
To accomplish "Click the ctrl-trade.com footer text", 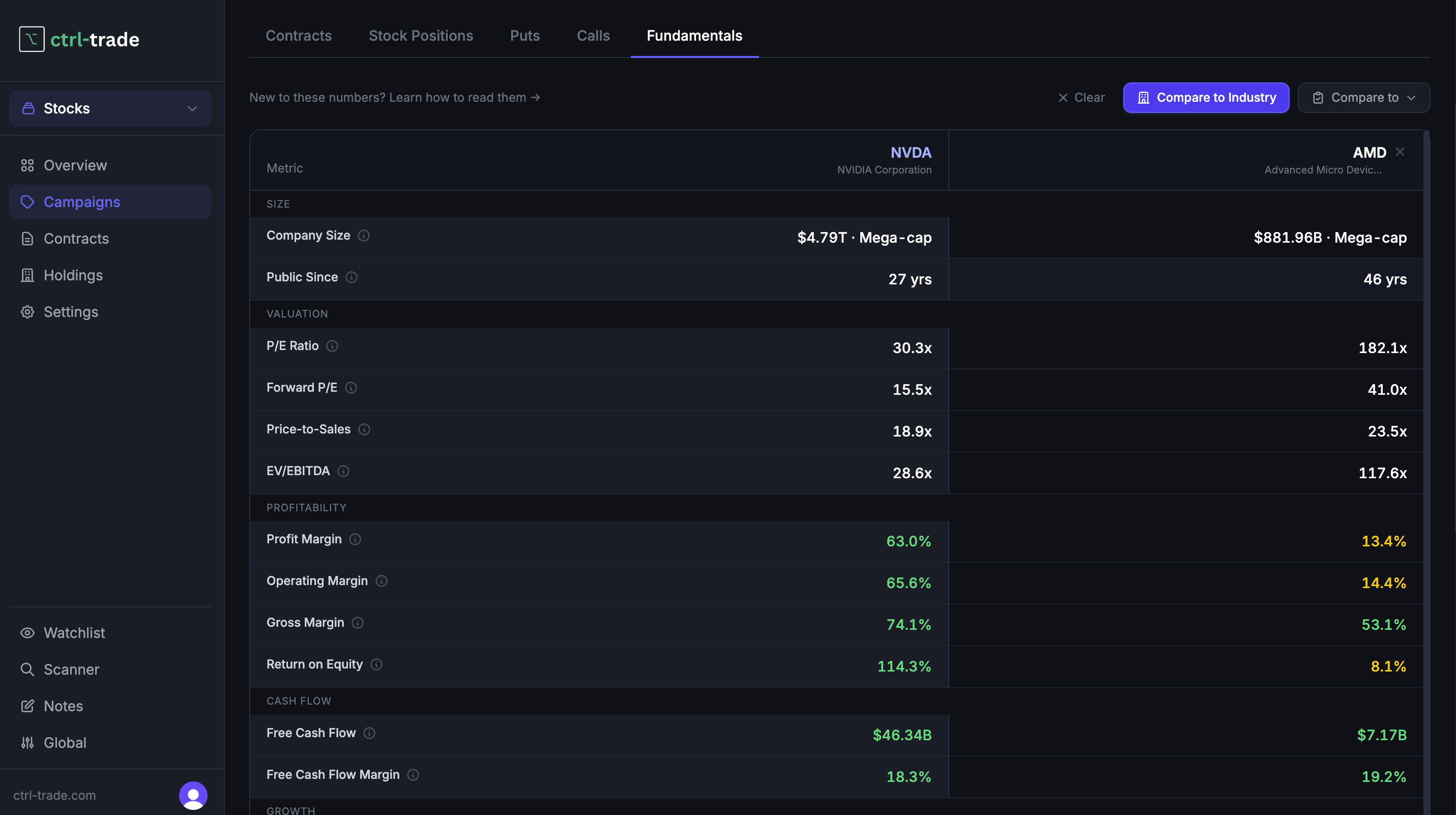I will click(x=54, y=795).
